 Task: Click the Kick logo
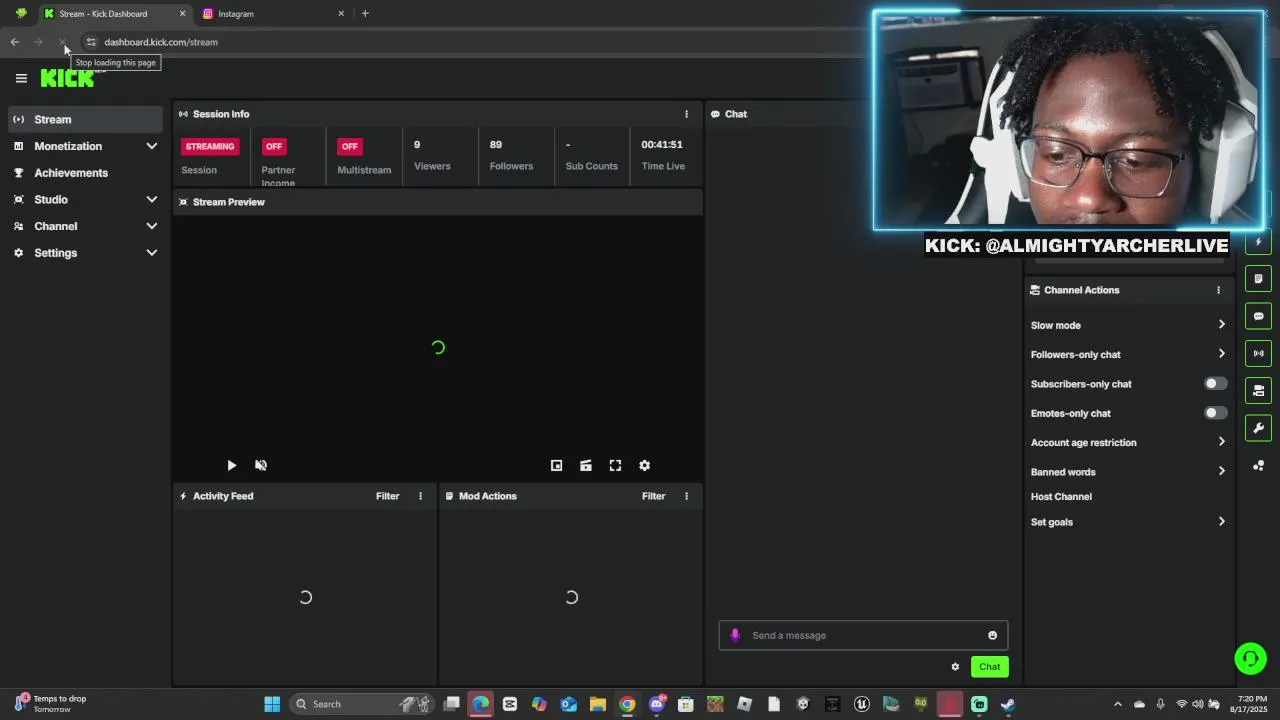tap(67, 78)
